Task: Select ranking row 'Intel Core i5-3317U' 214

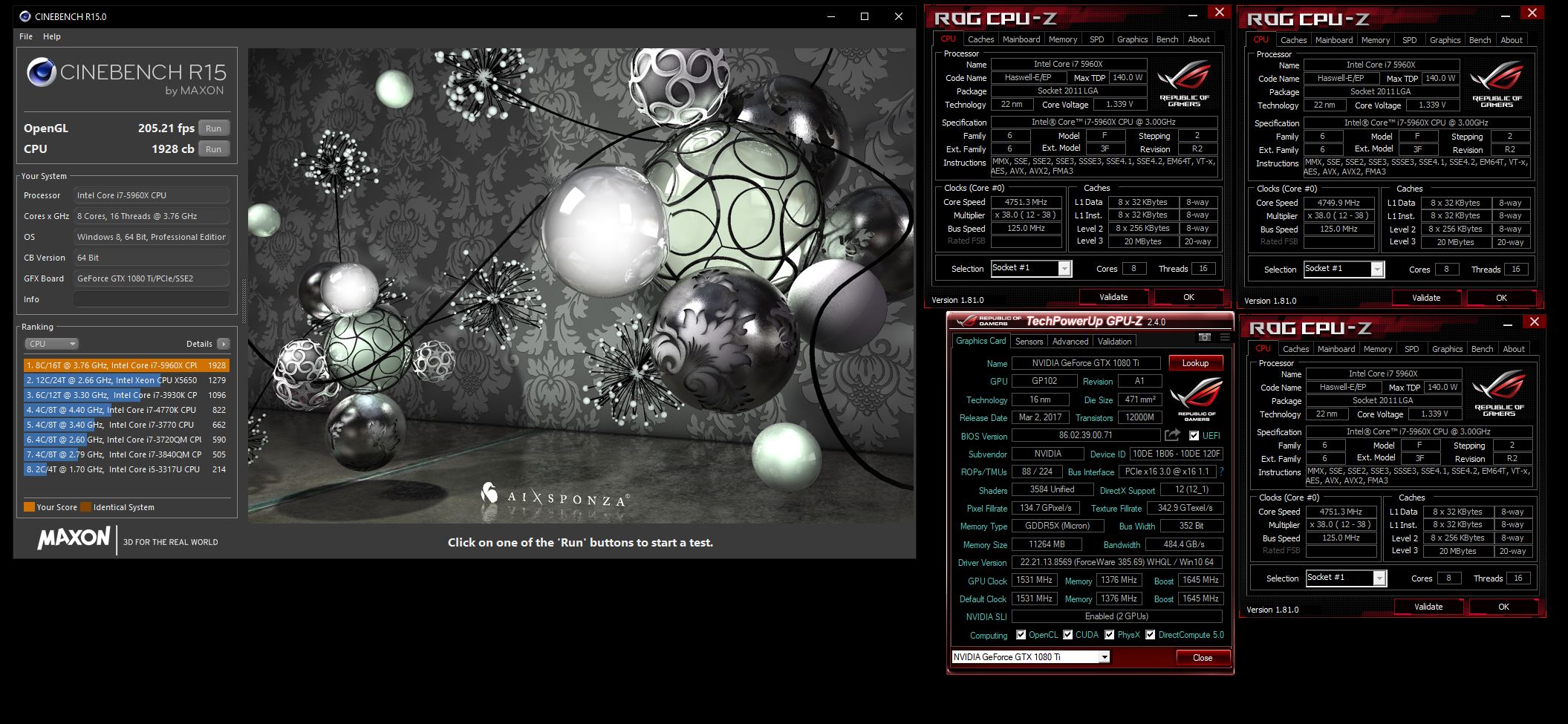Action: click(126, 469)
